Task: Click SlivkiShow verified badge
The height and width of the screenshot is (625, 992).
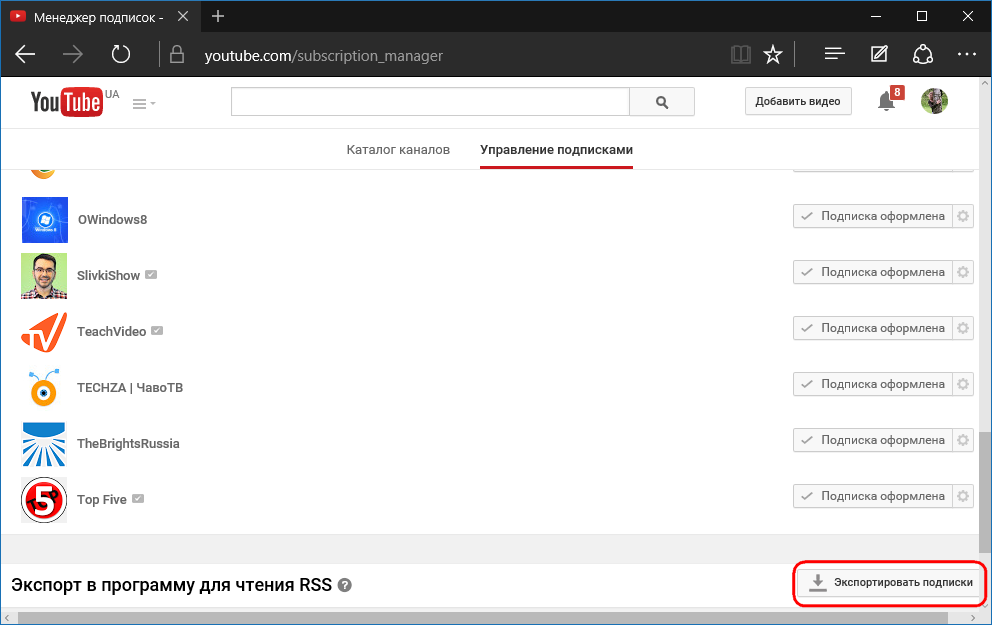Action: [151, 275]
